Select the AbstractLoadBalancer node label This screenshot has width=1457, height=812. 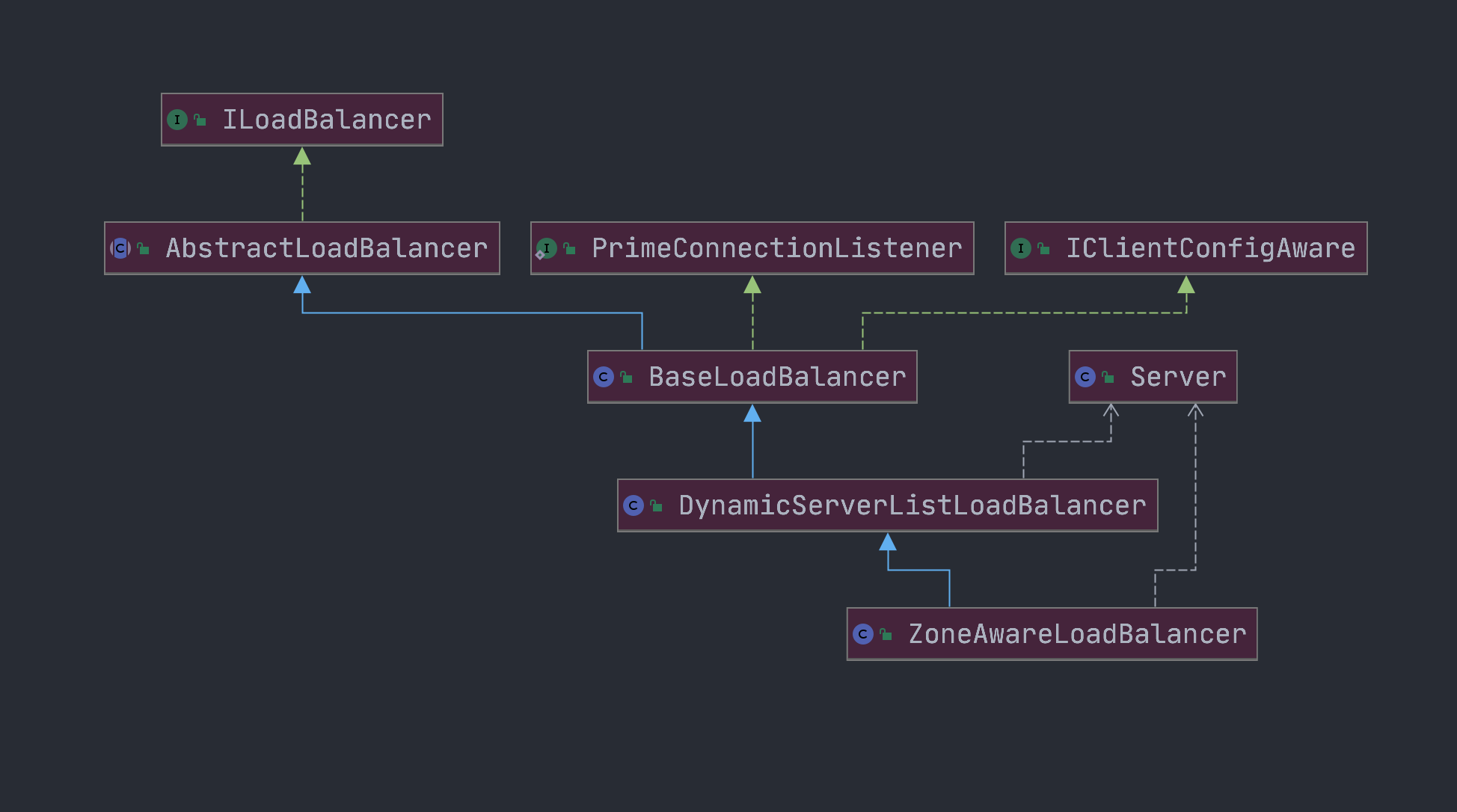(327, 248)
